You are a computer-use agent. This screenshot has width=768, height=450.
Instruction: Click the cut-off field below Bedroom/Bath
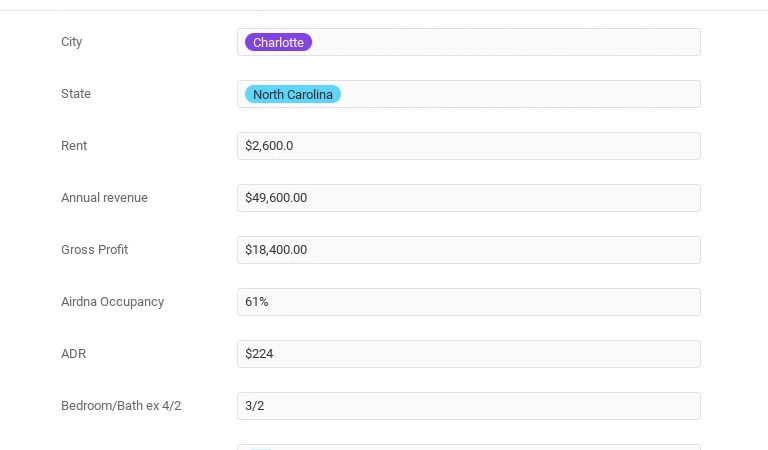pyautogui.click(x=468, y=447)
